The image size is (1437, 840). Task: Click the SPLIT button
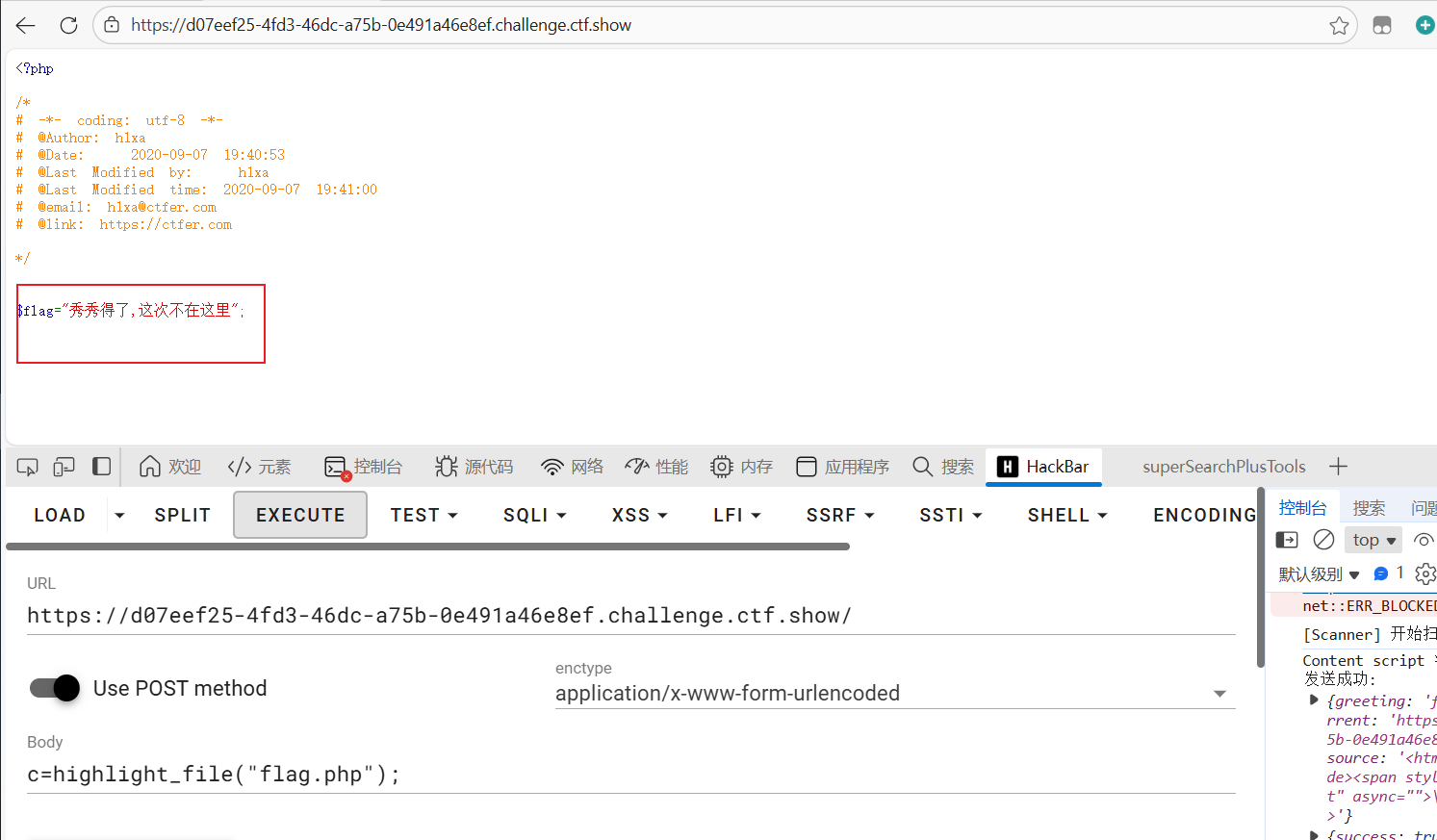pyautogui.click(x=182, y=515)
